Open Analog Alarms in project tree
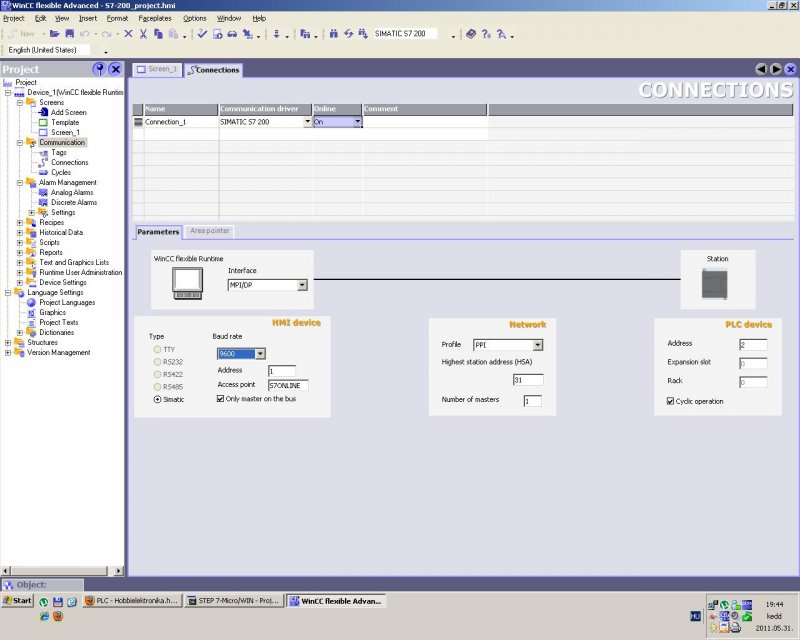The image size is (800, 640). click(x=72, y=192)
